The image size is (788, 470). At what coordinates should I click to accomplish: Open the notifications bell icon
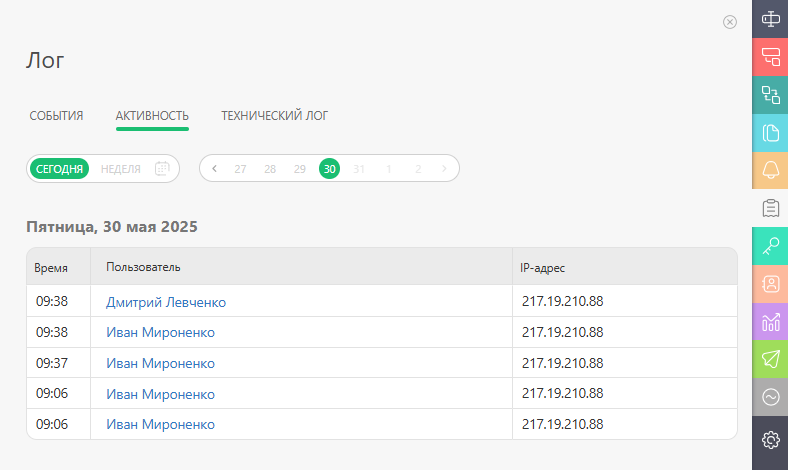pyautogui.click(x=770, y=170)
